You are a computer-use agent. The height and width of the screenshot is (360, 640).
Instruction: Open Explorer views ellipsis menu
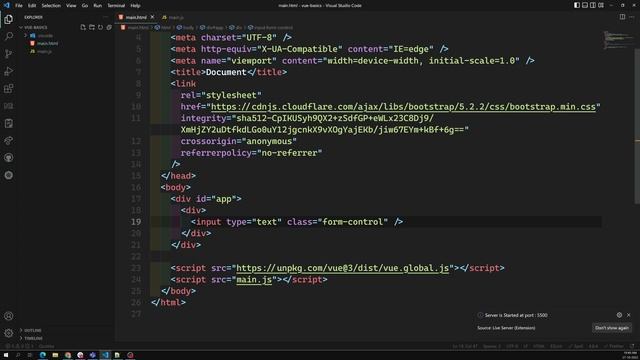(x=105, y=17)
